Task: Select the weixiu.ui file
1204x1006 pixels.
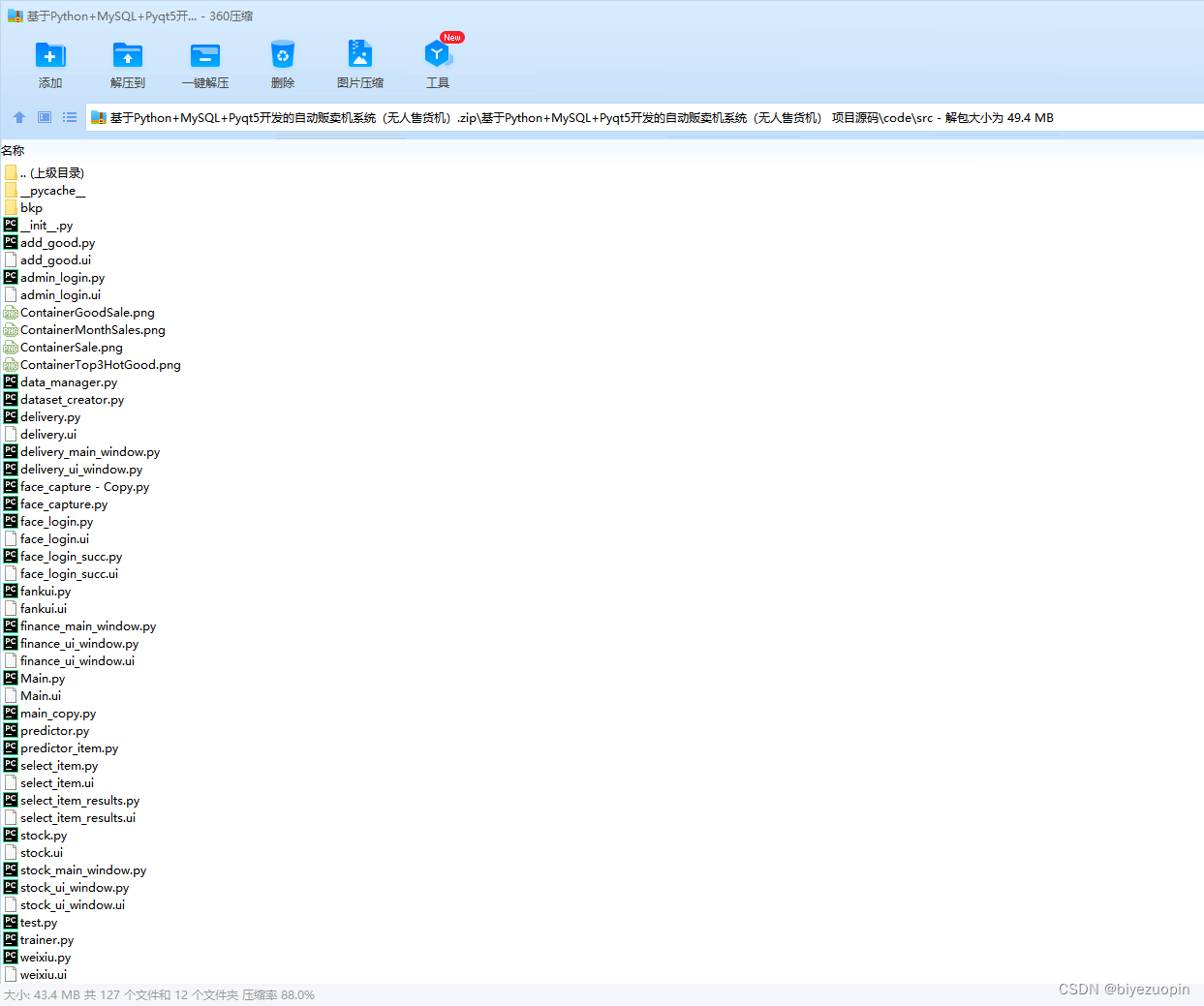Action: pos(36,974)
